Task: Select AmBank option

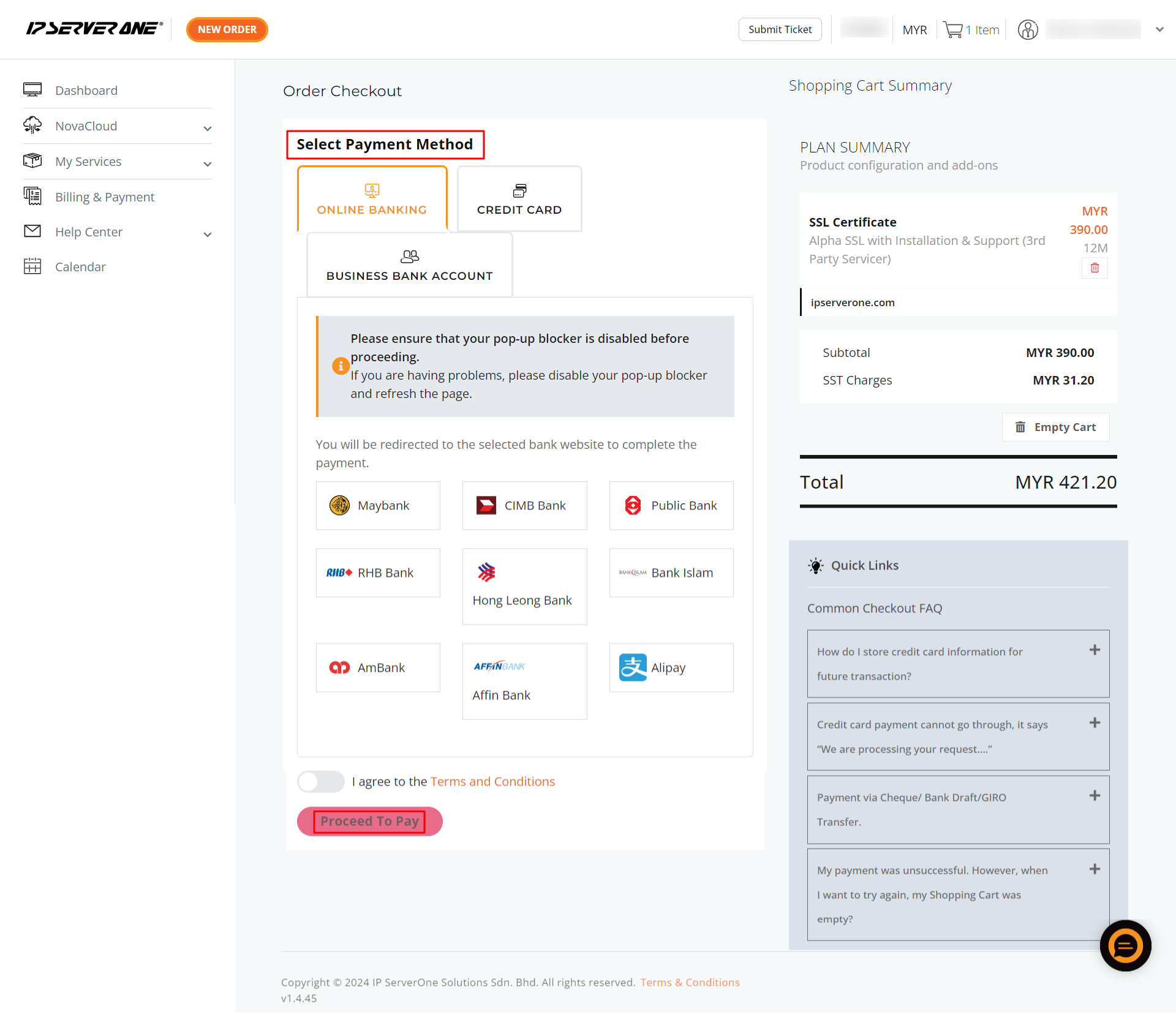Action: 378,668
